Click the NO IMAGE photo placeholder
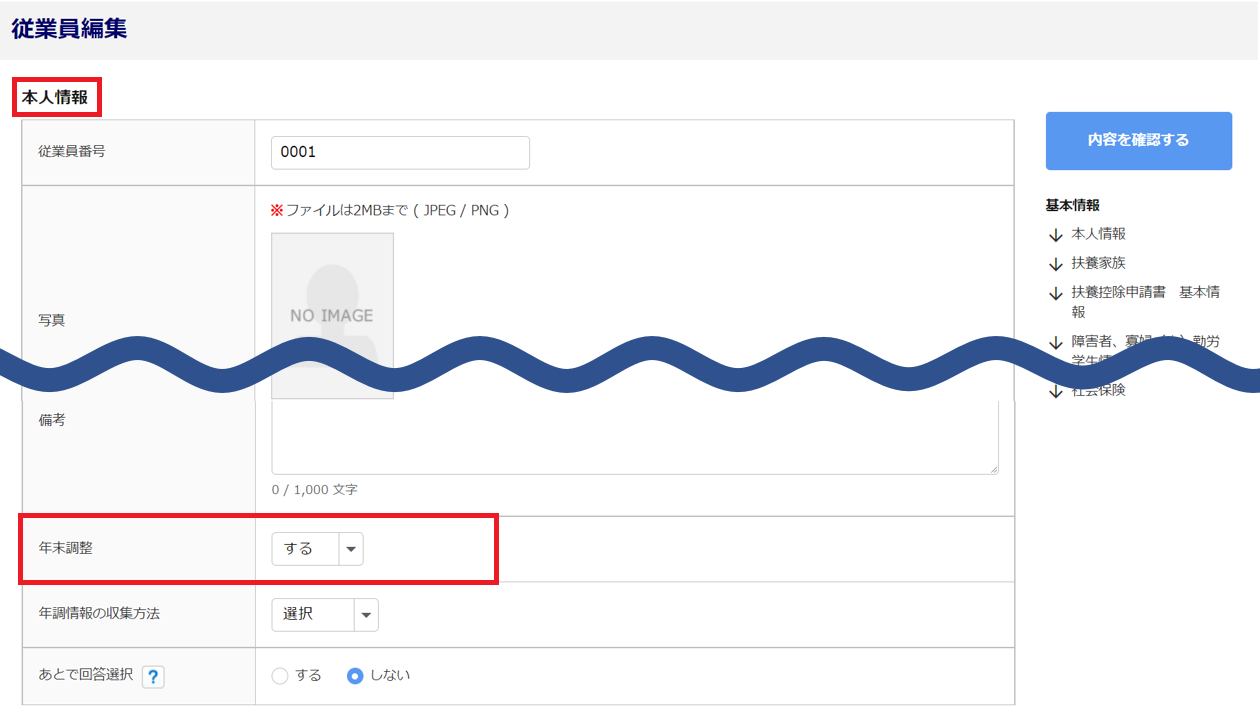The width and height of the screenshot is (1260, 716). [332, 300]
